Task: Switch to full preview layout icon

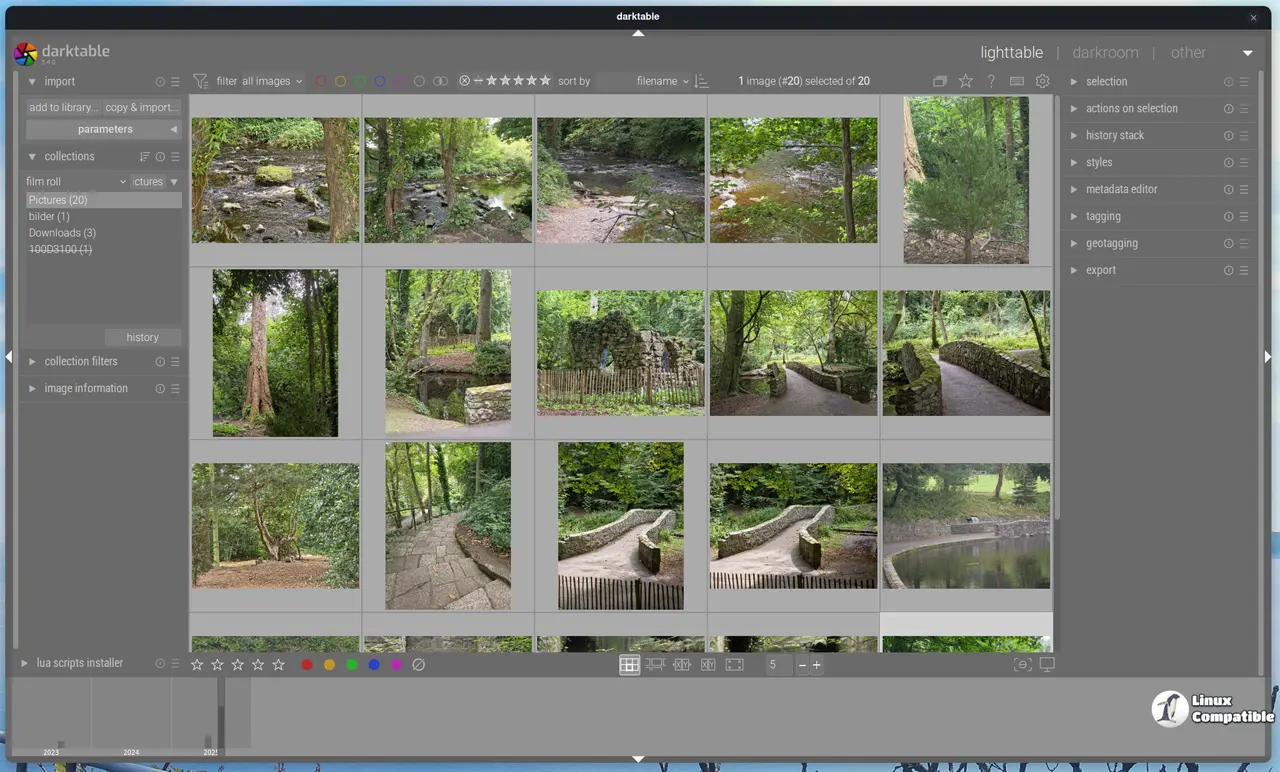Action: [734, 665]
